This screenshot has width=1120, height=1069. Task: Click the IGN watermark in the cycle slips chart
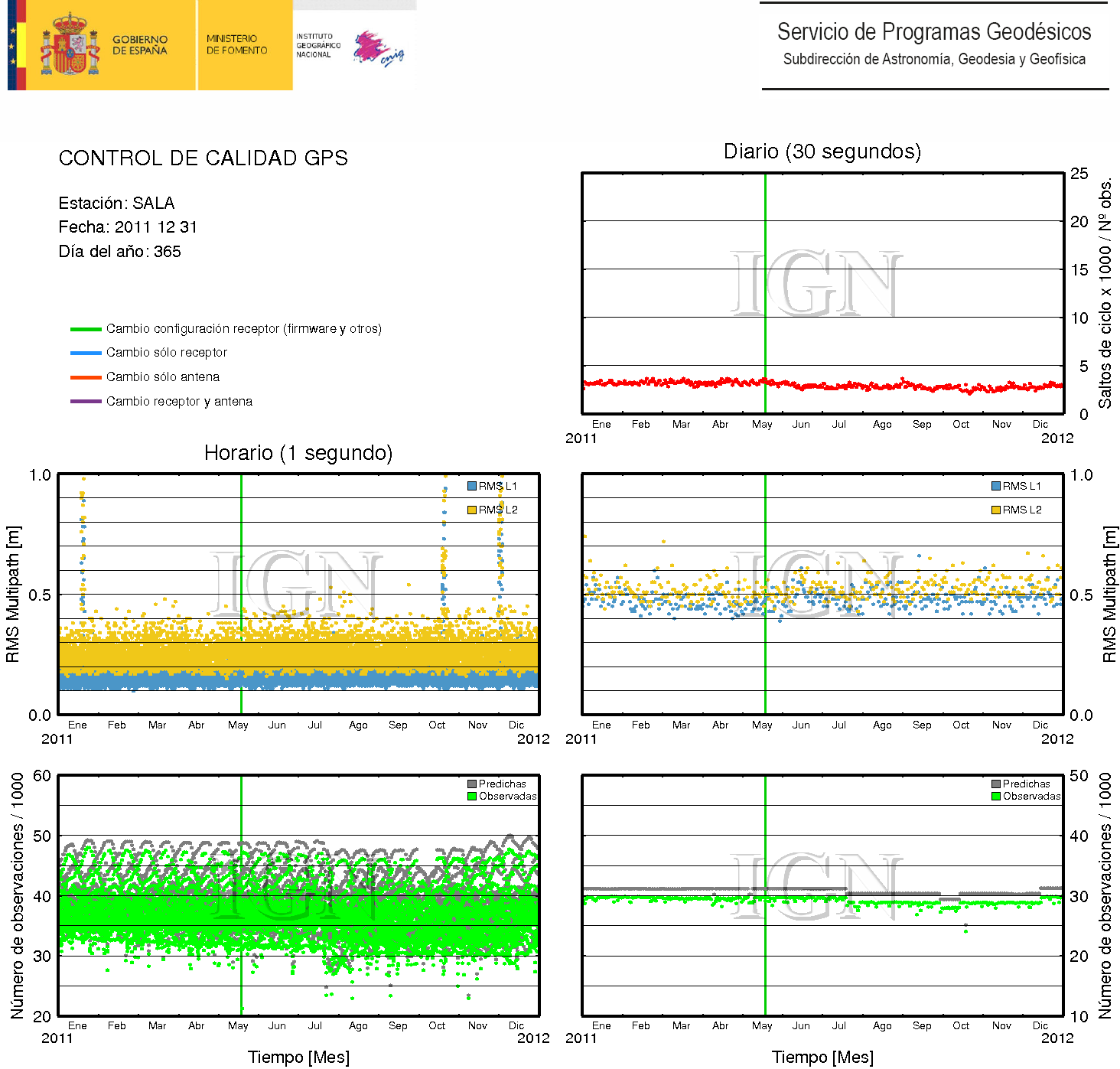coord(816,284)
